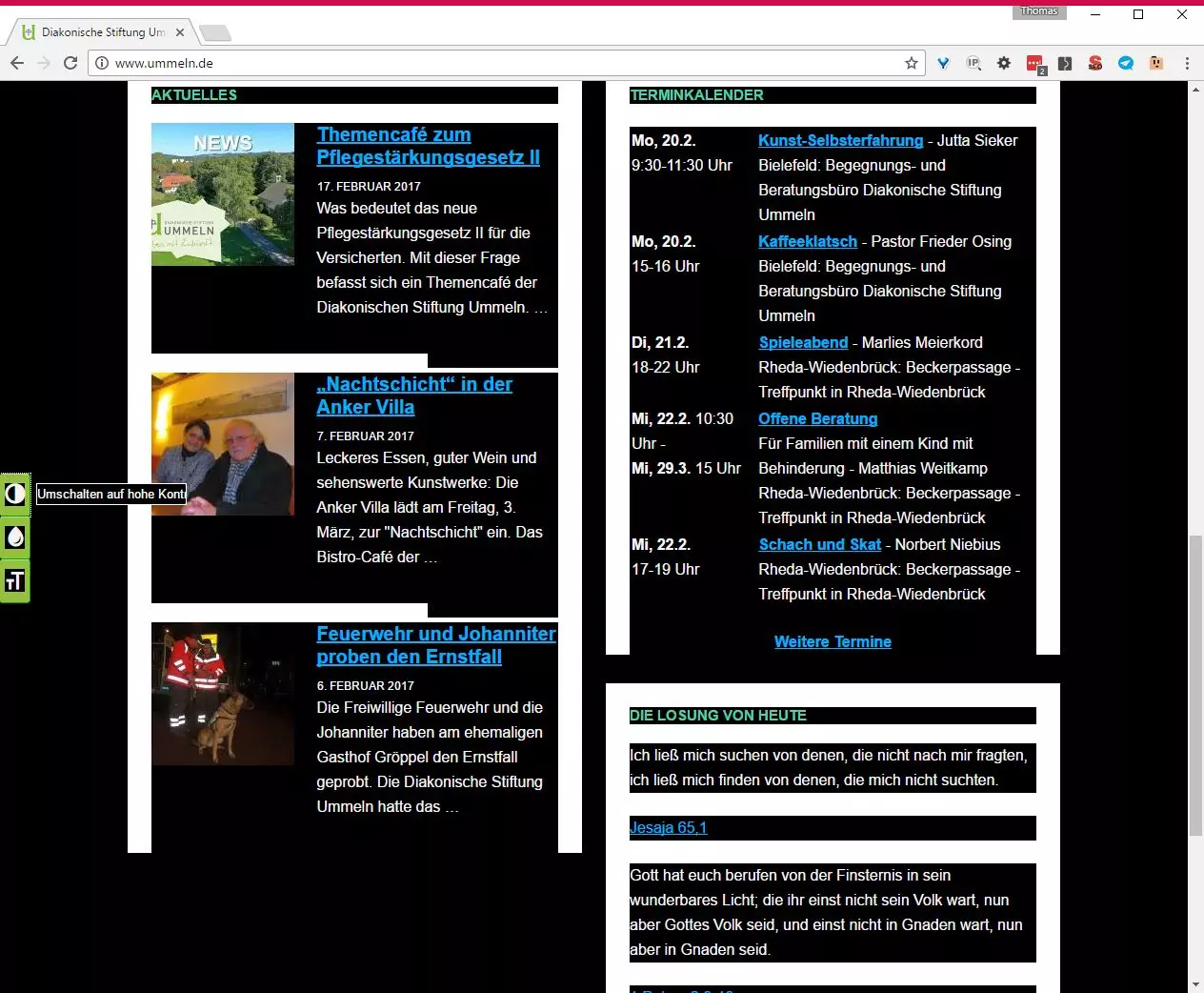Click the firefighters with dog photo thumbnail
Screen dimensions: 1204x993
(223, 694)
